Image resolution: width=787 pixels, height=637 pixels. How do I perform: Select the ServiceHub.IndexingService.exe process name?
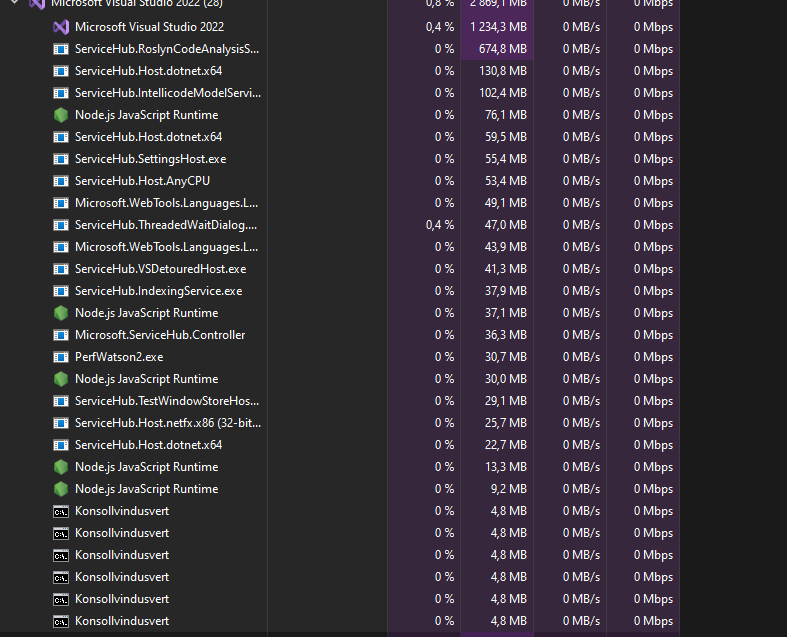(x=159, y=291)
